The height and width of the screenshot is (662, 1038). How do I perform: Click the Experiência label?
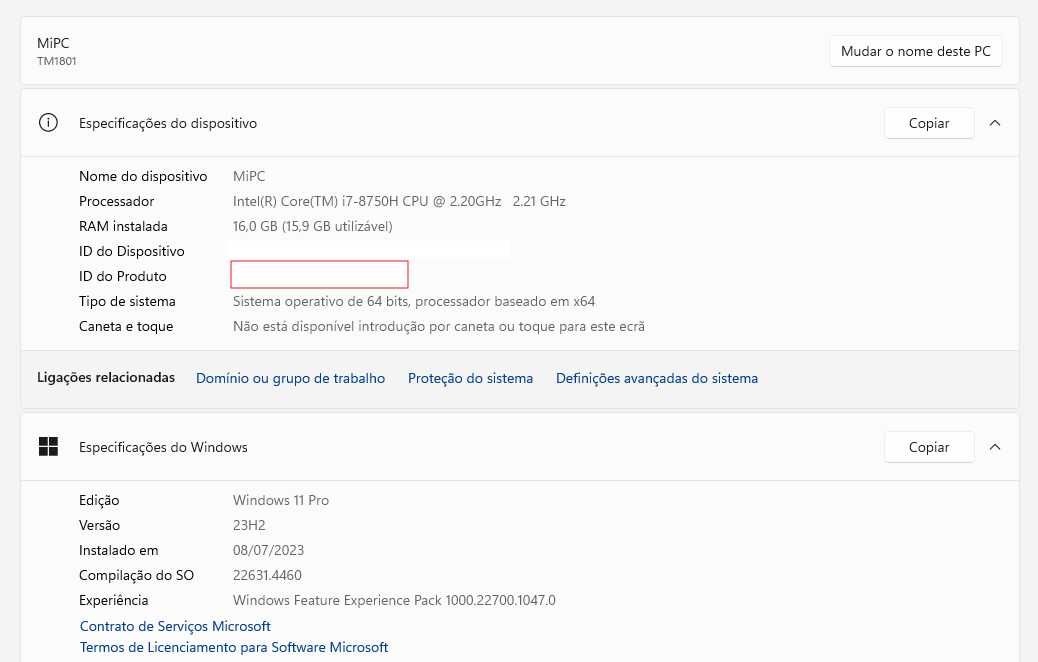[x=113, y=601]
